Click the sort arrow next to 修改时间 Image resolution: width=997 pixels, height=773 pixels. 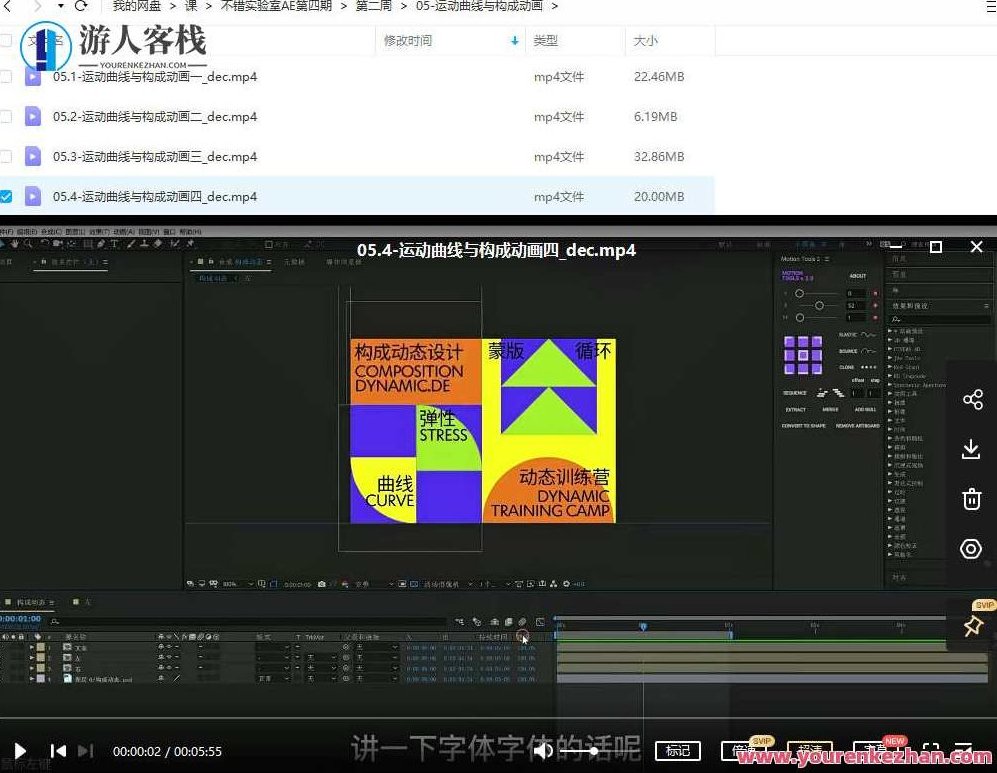coord(515,41)
